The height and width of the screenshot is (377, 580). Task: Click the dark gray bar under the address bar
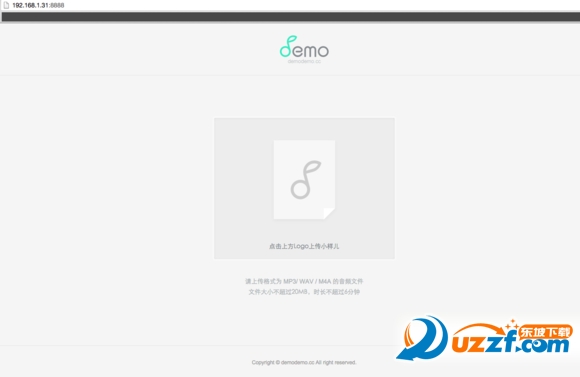tap(291, 17)
